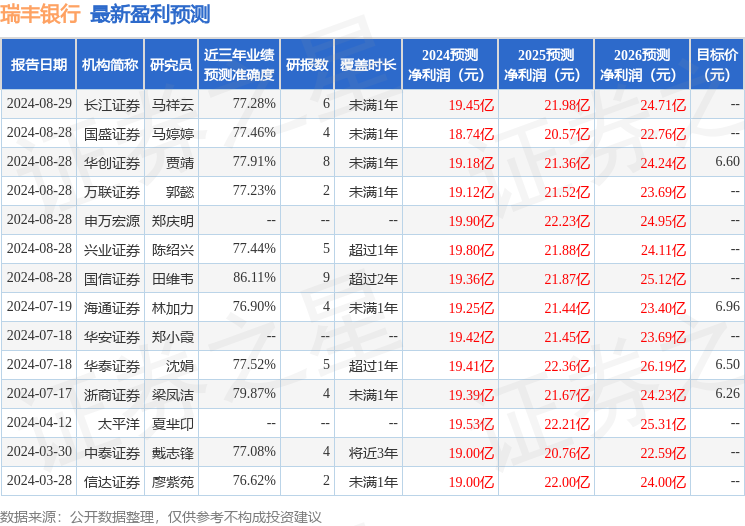
Task: Select the 海通证券 institution cell
Action: (x=112, y=308)
